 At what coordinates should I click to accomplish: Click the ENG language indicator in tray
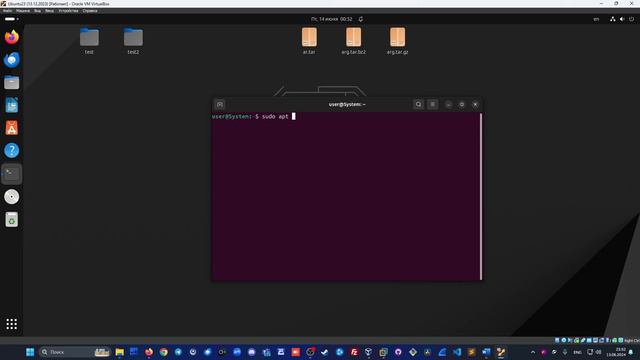coord(578,352)
